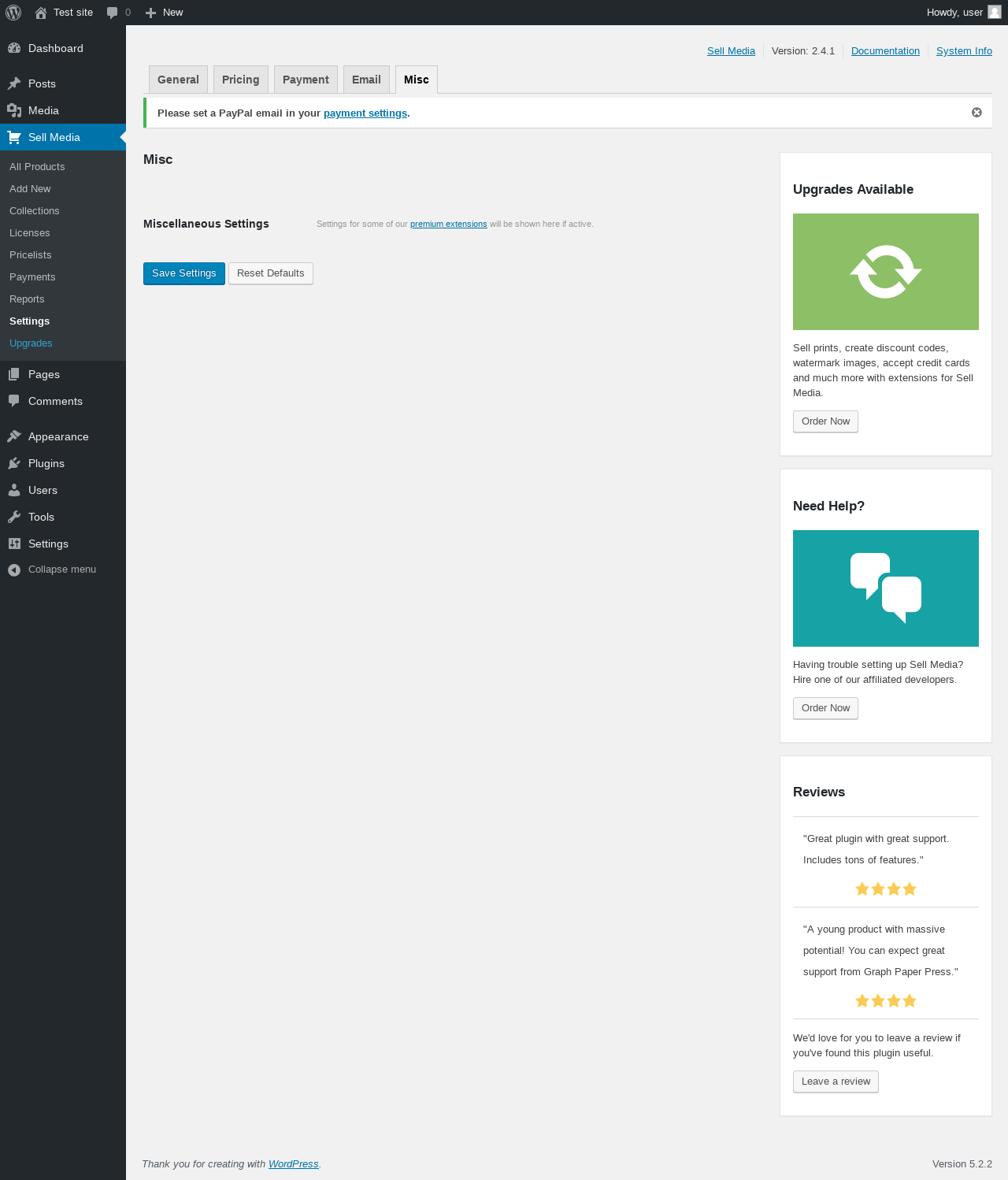The height and width of the screenshot is (1180, 1008).
Task: Open the Pricelists submenu item
Action: pyautogui.click(x=31, y=255)
